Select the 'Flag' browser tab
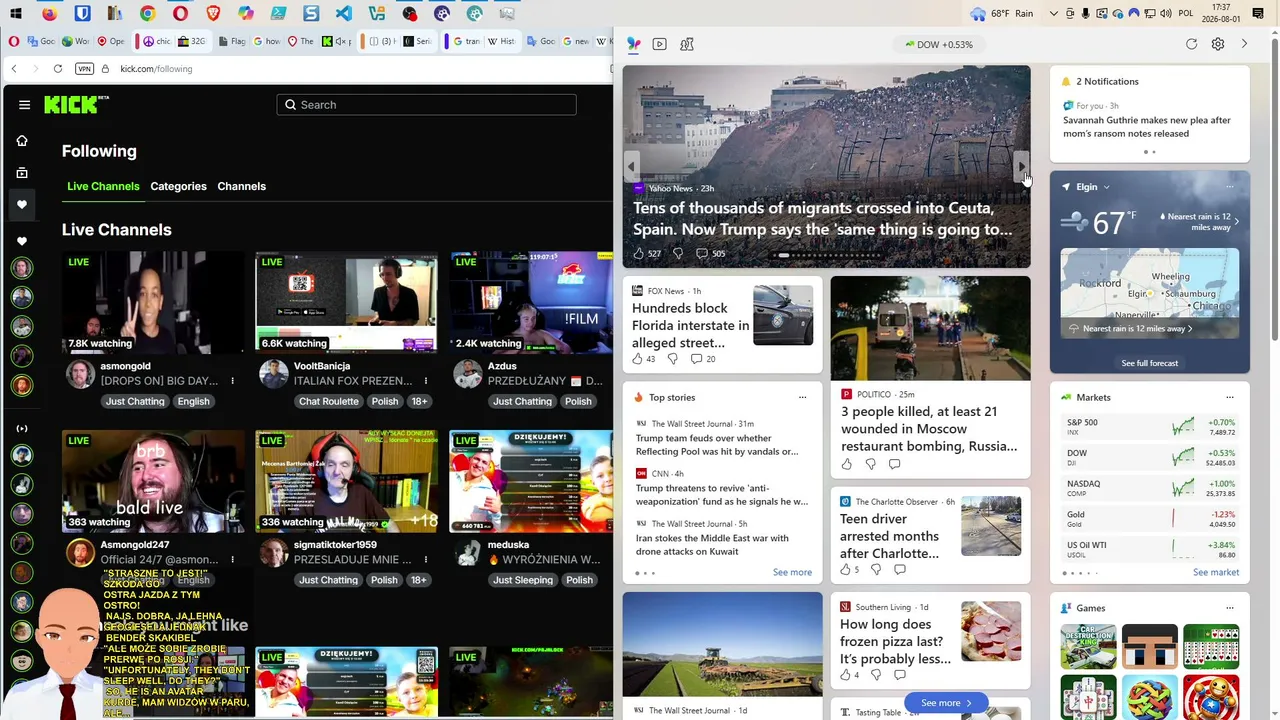This screenshot has height=720, width=1280. point(231,42)
